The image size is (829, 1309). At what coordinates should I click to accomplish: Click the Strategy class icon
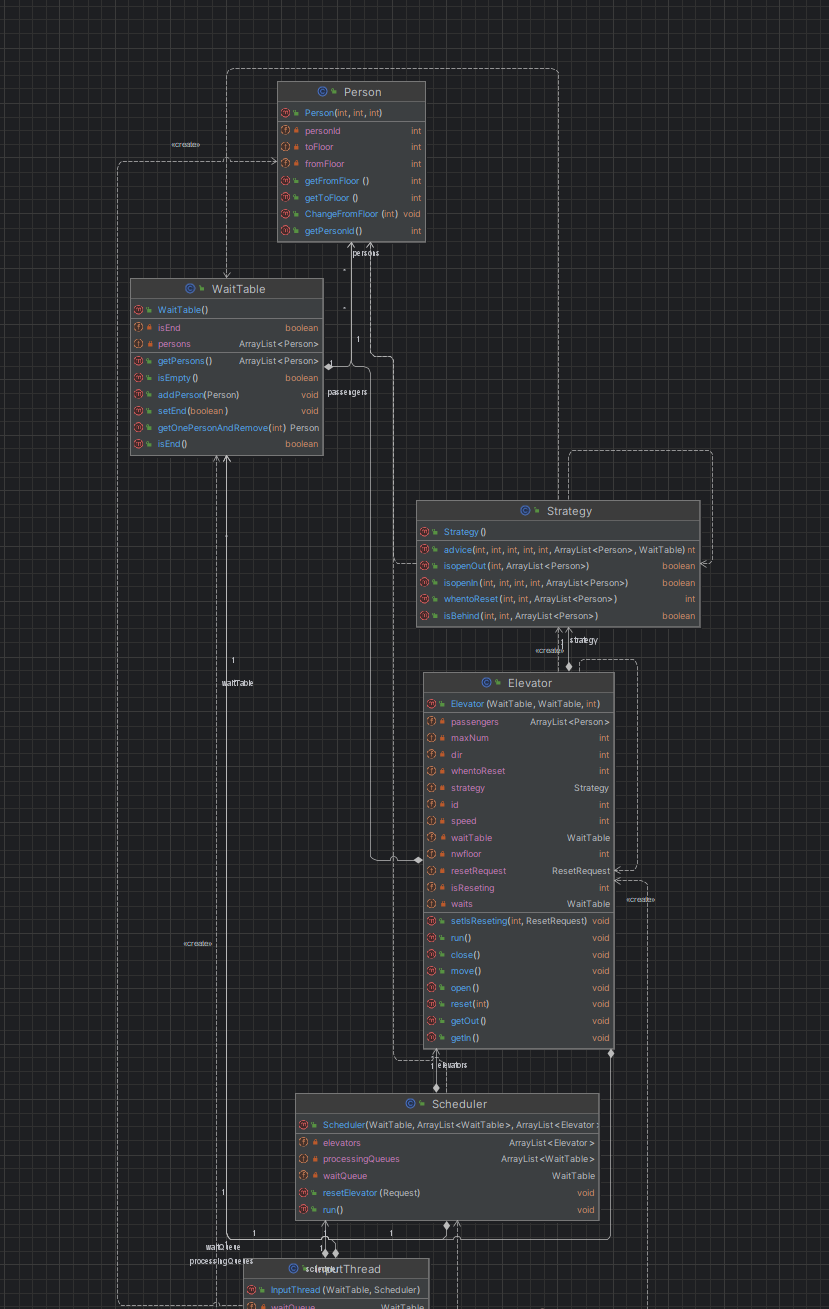point(525,511)
